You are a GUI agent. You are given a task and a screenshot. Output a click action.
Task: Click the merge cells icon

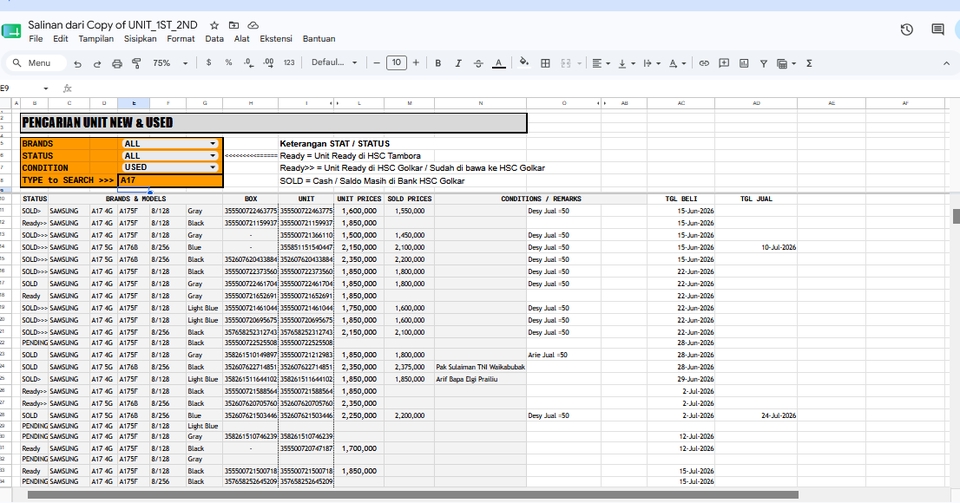(566, 63)
